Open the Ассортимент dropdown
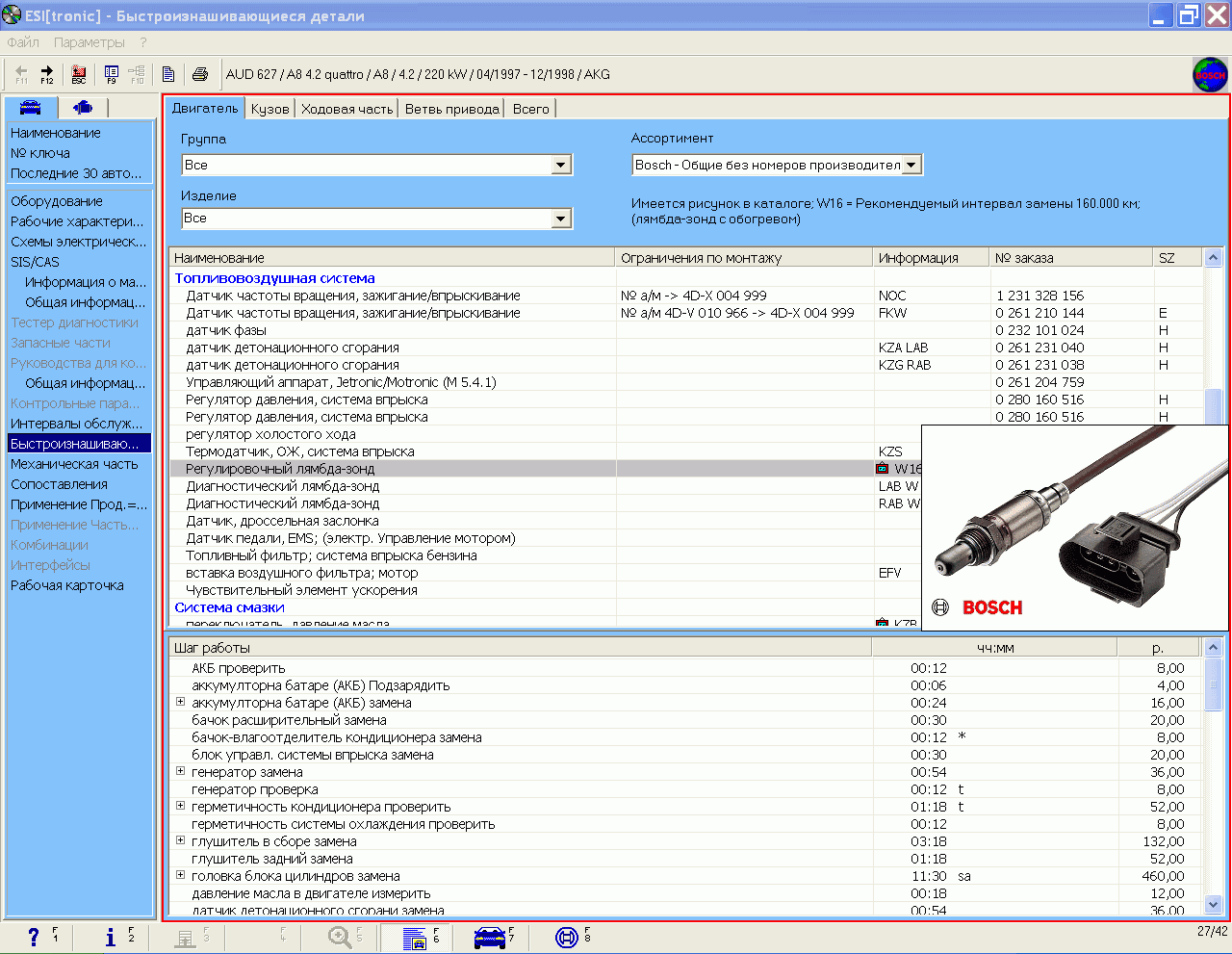The height and width of the screenshot is (954, 1232). (x=912, y=166)
